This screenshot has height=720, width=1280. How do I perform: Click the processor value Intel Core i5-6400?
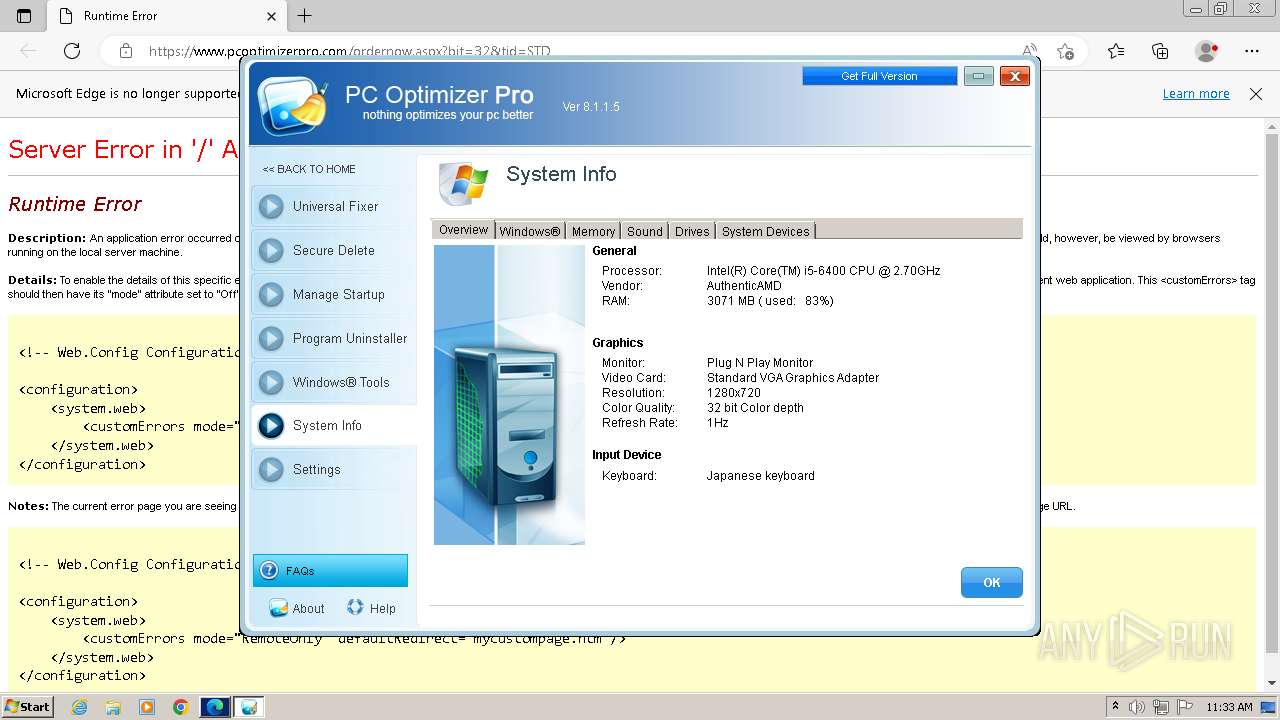coord(823,271)
